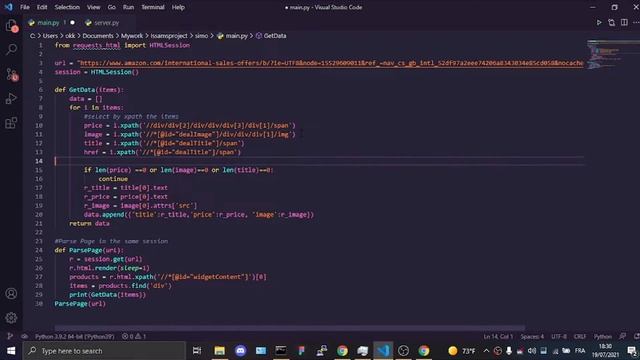
Task: Change UTF-8 encoding in status bar
Action: point(559,336)
